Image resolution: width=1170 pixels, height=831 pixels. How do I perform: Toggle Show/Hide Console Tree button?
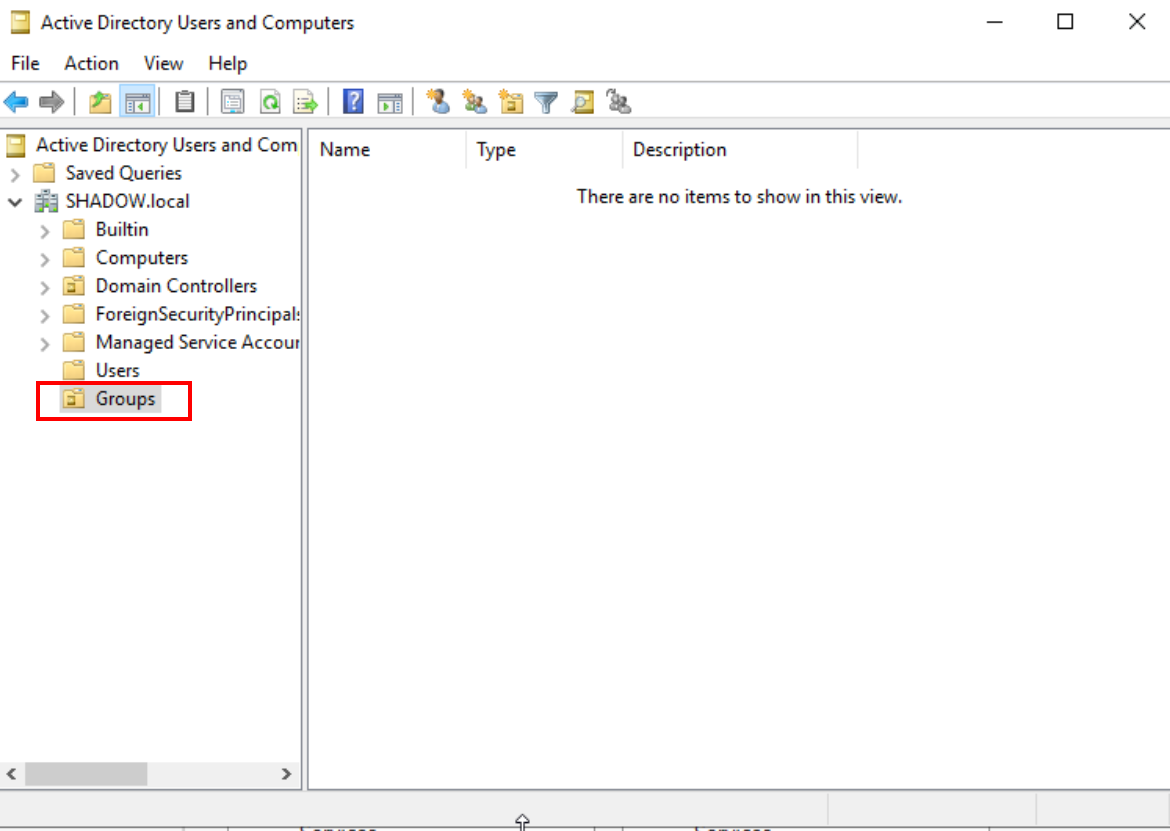[137, 102]
